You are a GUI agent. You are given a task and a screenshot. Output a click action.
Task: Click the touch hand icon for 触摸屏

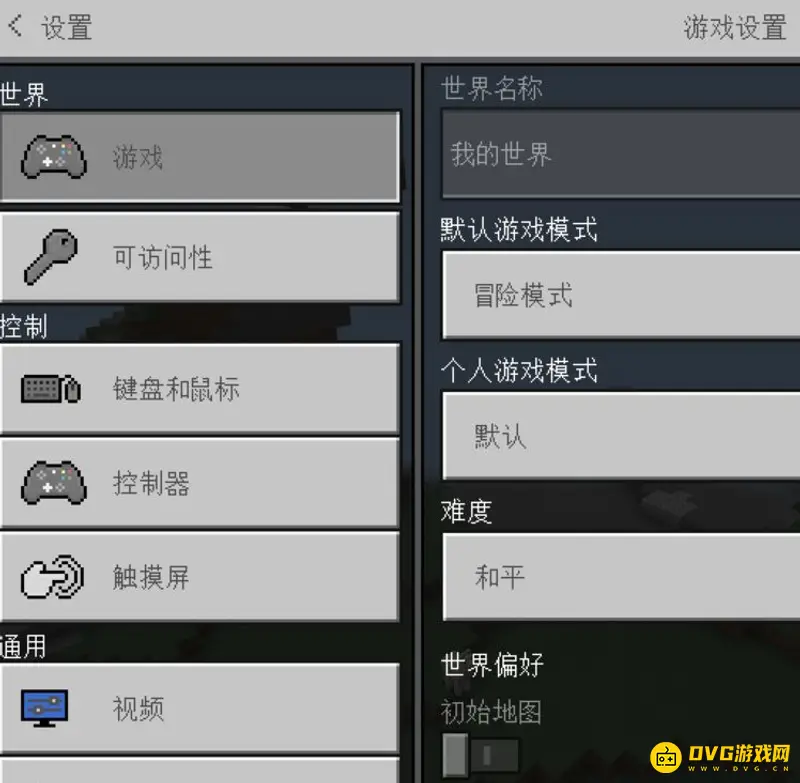click(53, 576)
